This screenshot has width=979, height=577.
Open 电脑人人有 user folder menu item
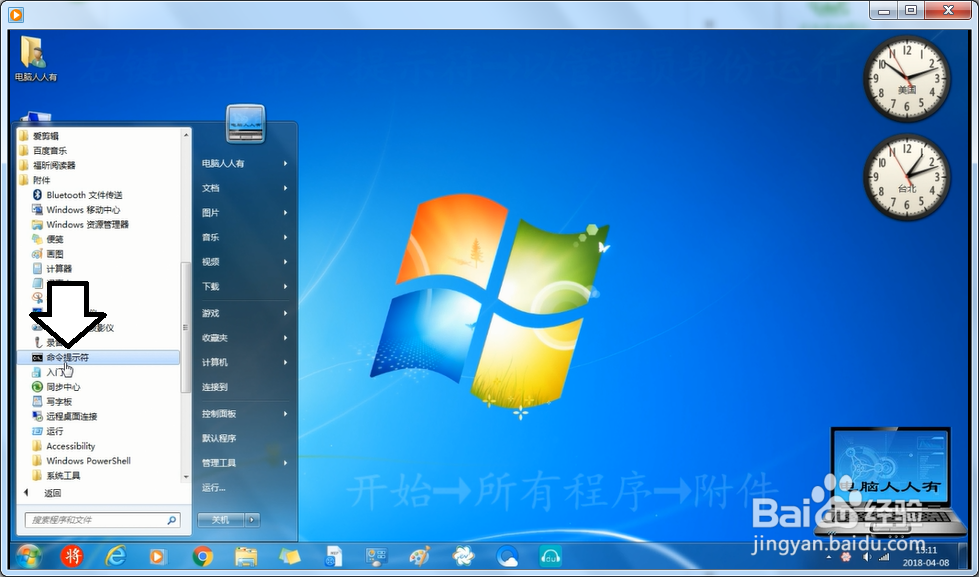pos(245,164)
